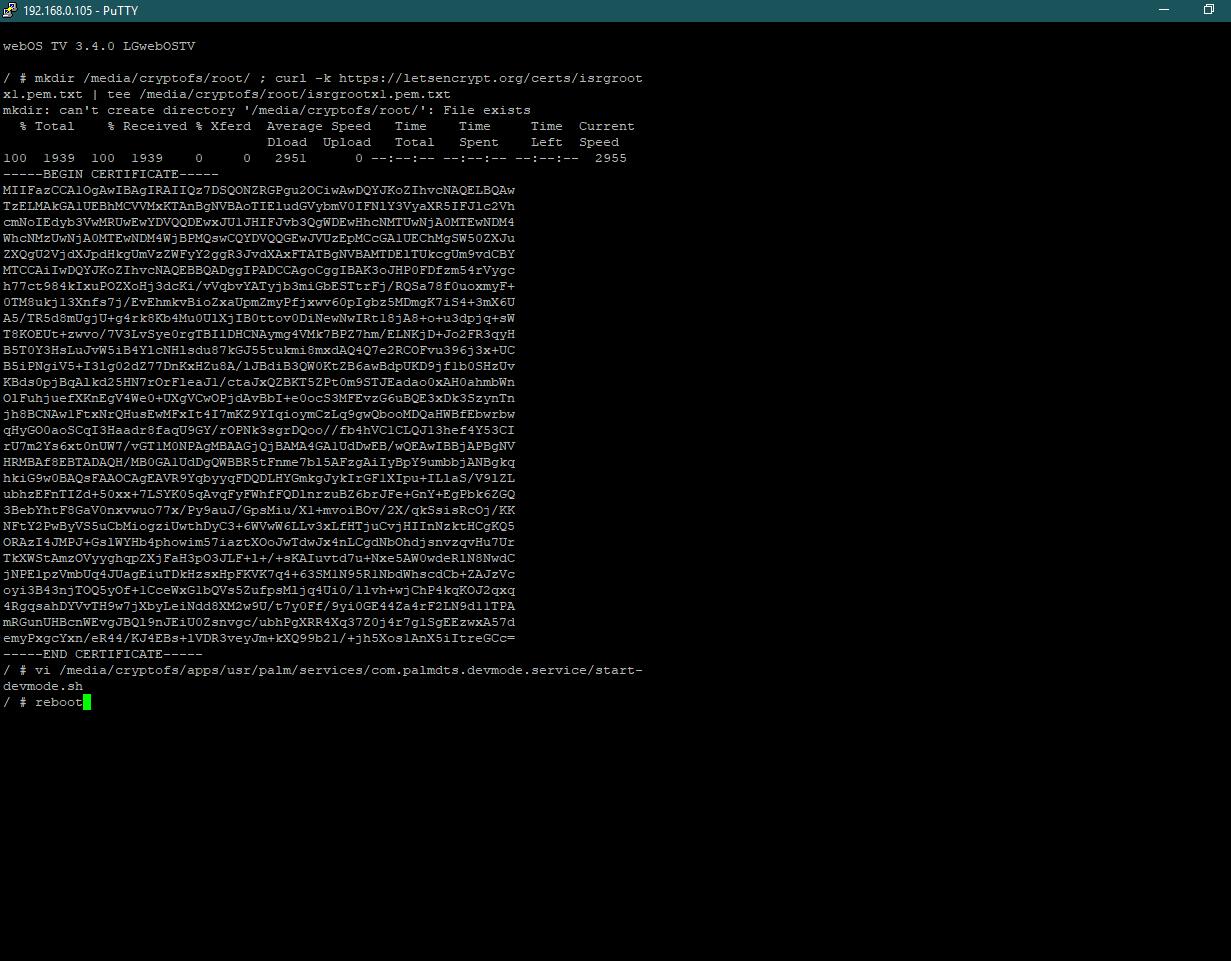This screenshot has height=961, width=1231.
Task: Click the 'Dload' sub-header text
Action: (x=287, y=142)
